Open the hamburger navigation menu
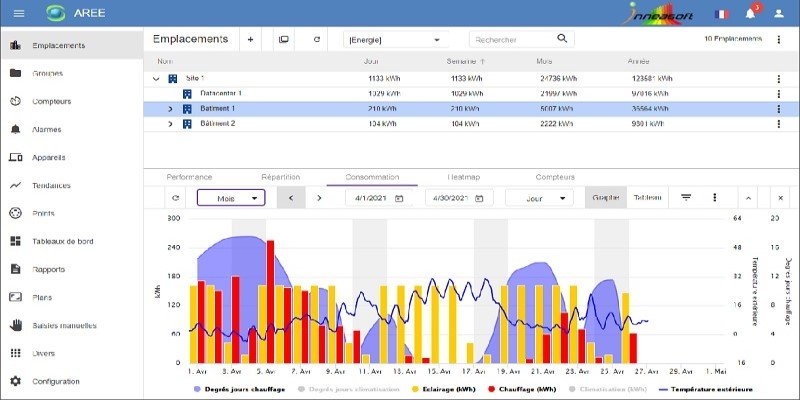The width and height of the screenshot is (800, 400). pyautogui.click(x=18, y=13)
